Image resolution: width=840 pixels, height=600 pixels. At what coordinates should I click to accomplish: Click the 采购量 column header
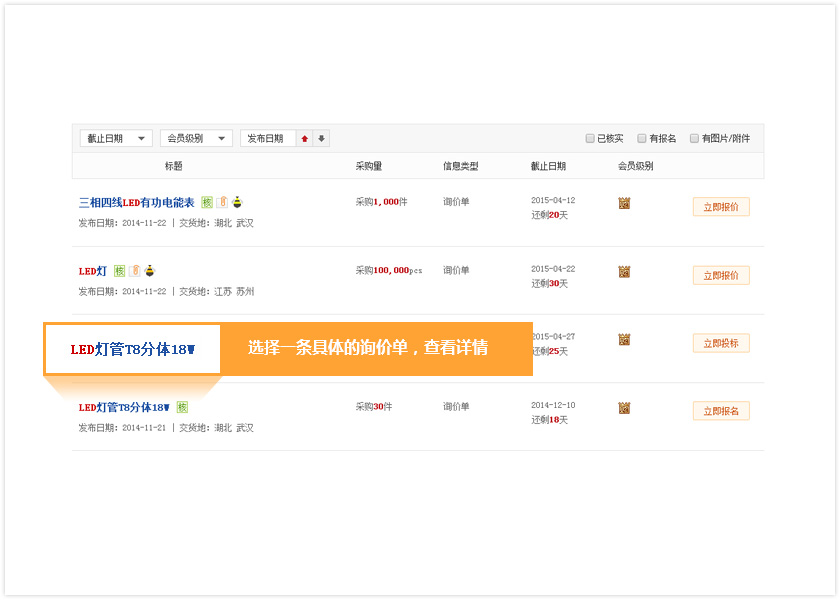369,166
